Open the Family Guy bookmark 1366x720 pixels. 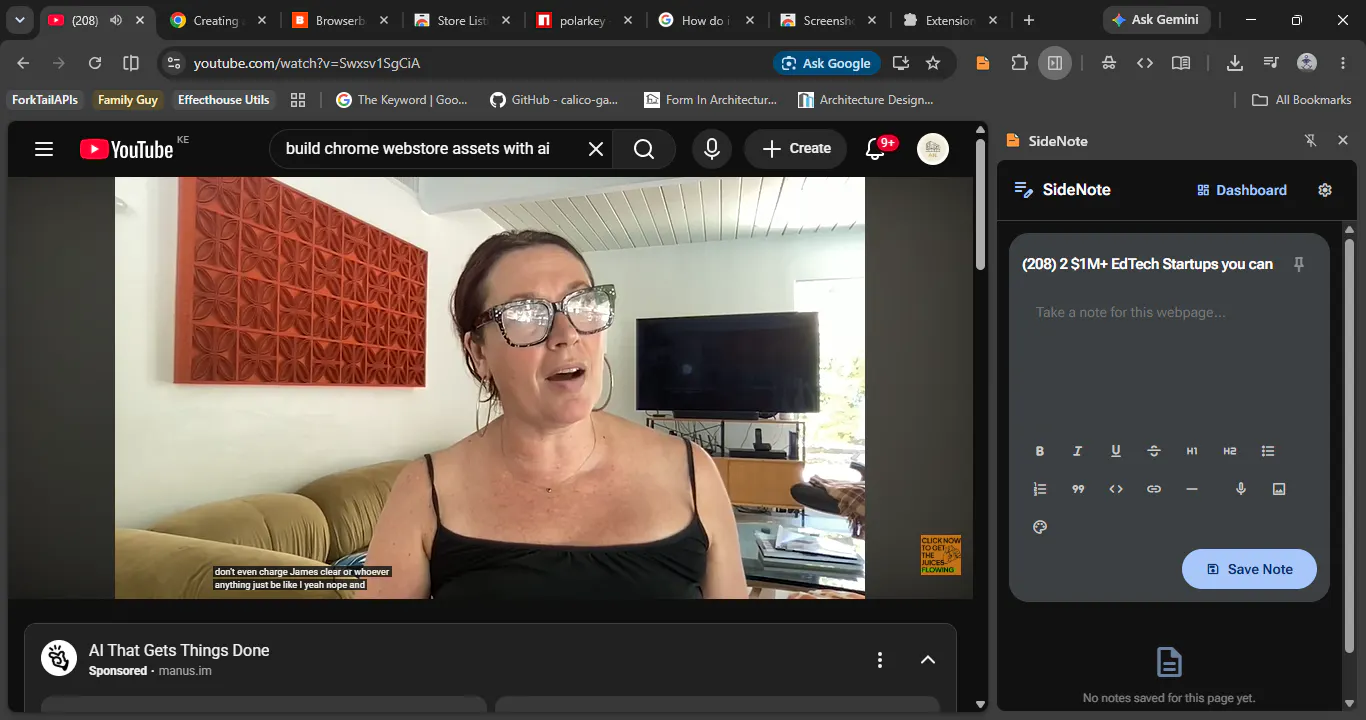[x=128, y=100]
